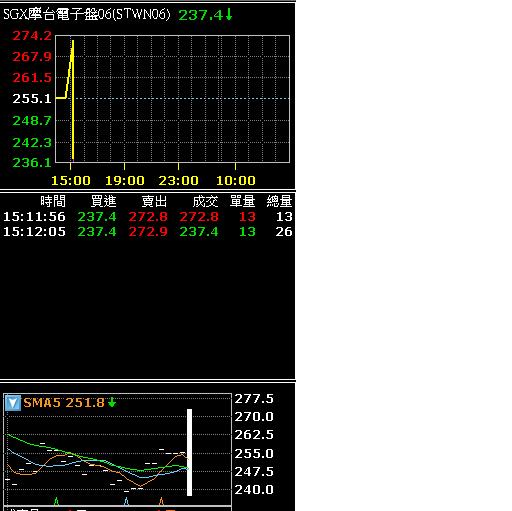Click the 15:00 tick on the time axis
The height and width of the screenshot is (511, 512).
tap(71, 180)
